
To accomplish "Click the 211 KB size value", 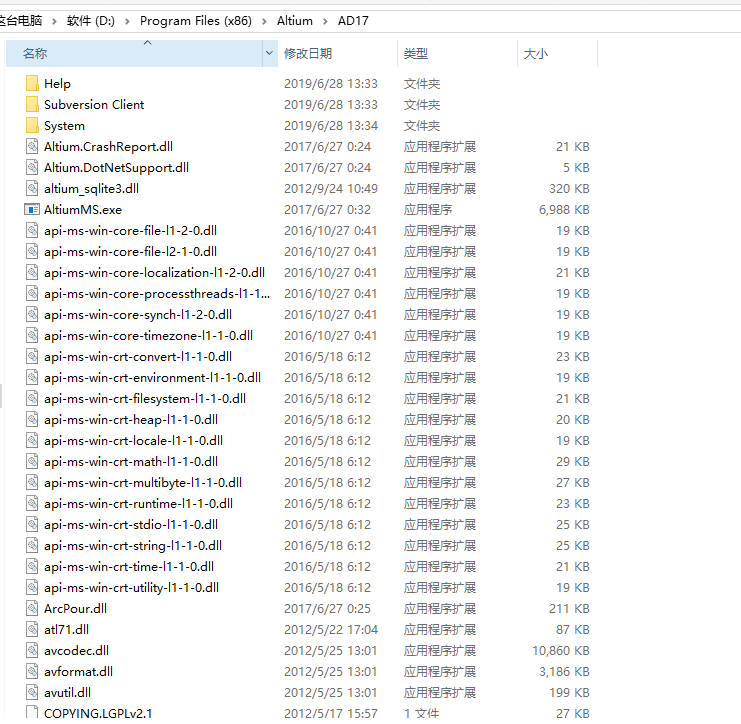I will [x=569, y=608].
